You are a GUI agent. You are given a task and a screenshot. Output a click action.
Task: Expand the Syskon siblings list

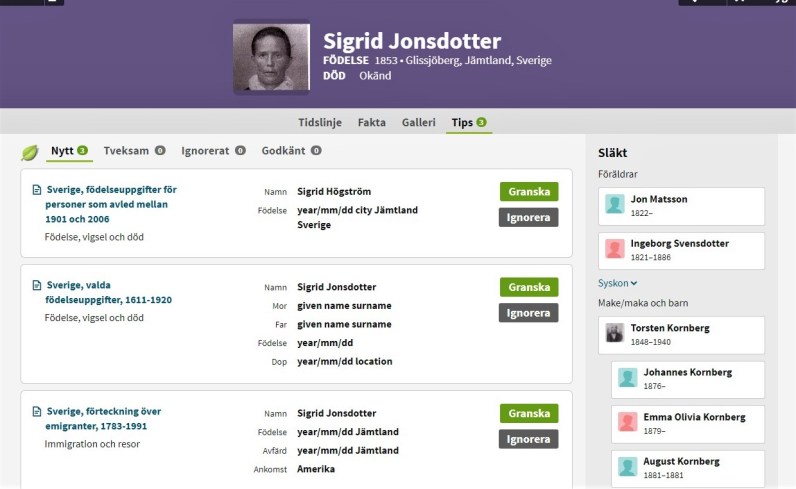(618, 283)
